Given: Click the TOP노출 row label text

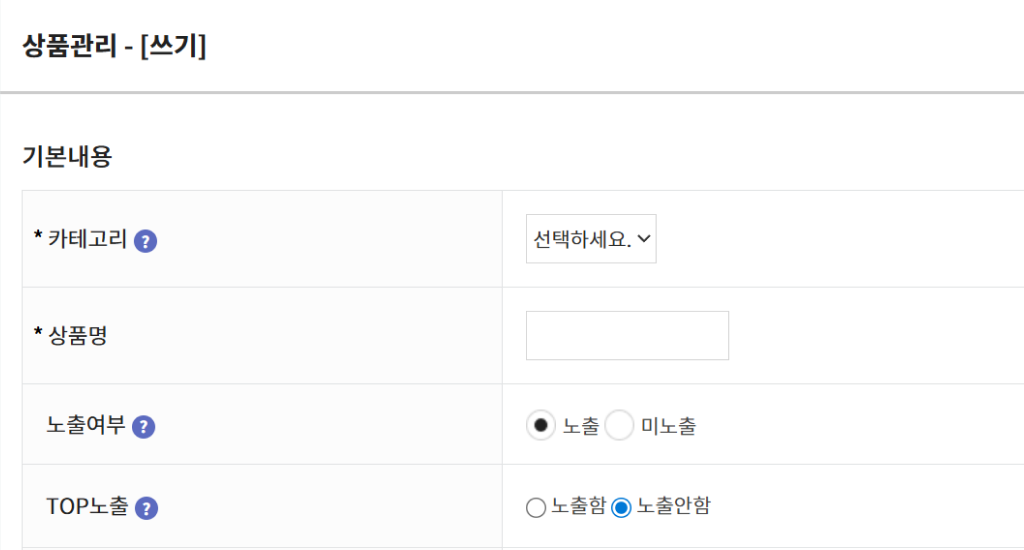Looking at the screenshot, I should pyautogui.click(x=87, y=507).
